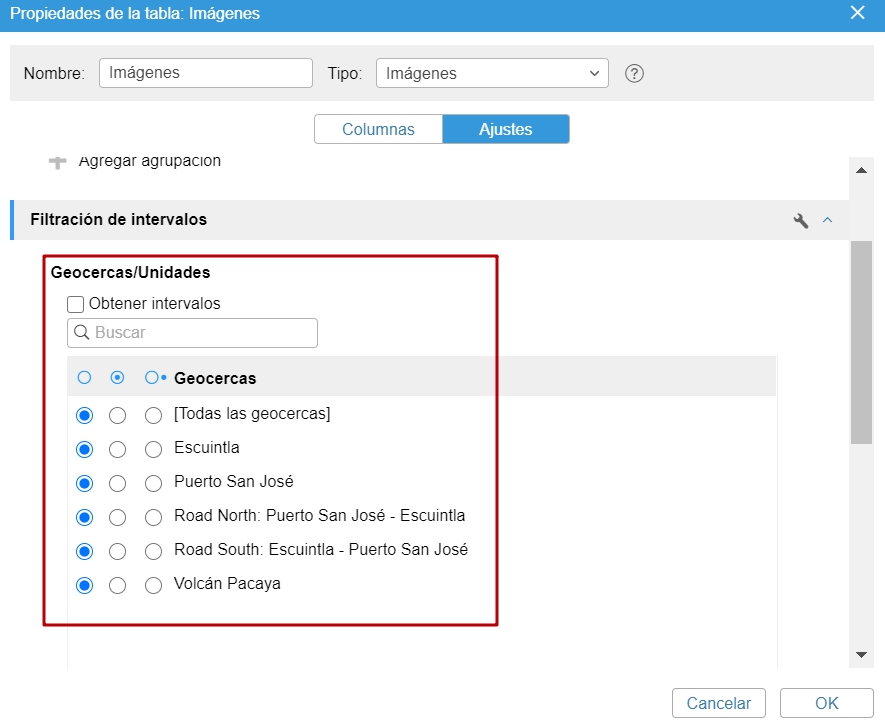
Task: Click inside the Nombre text field
Action: (205, 72)
